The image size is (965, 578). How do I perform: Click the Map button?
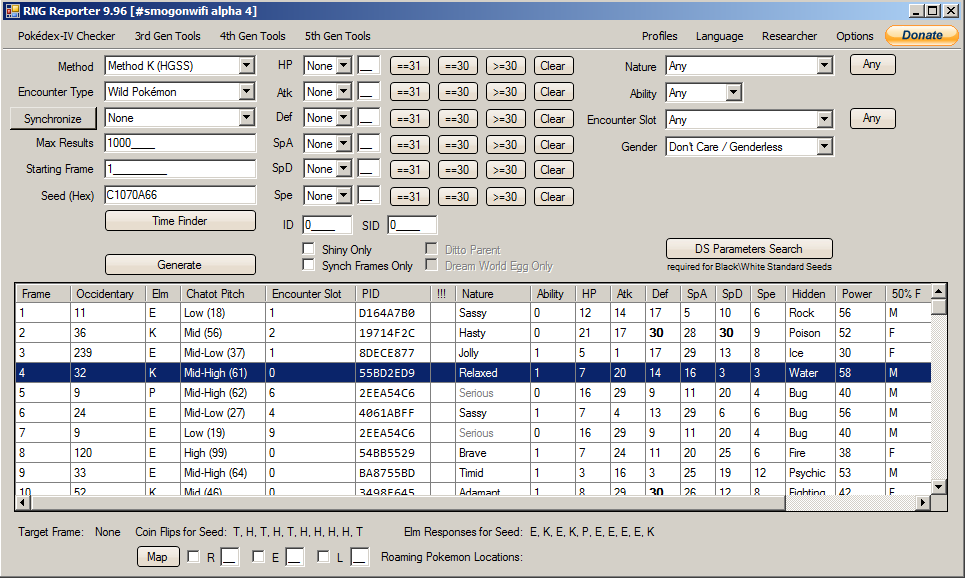[x=158, y=556]
